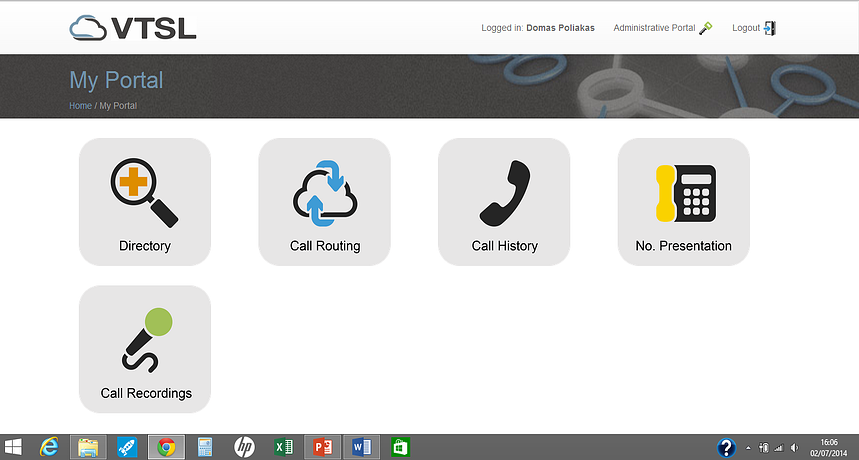The width and height of the screenshot is (859, 460).
Task: Switch to PowerPoint in taskbar
Action: 323,447
